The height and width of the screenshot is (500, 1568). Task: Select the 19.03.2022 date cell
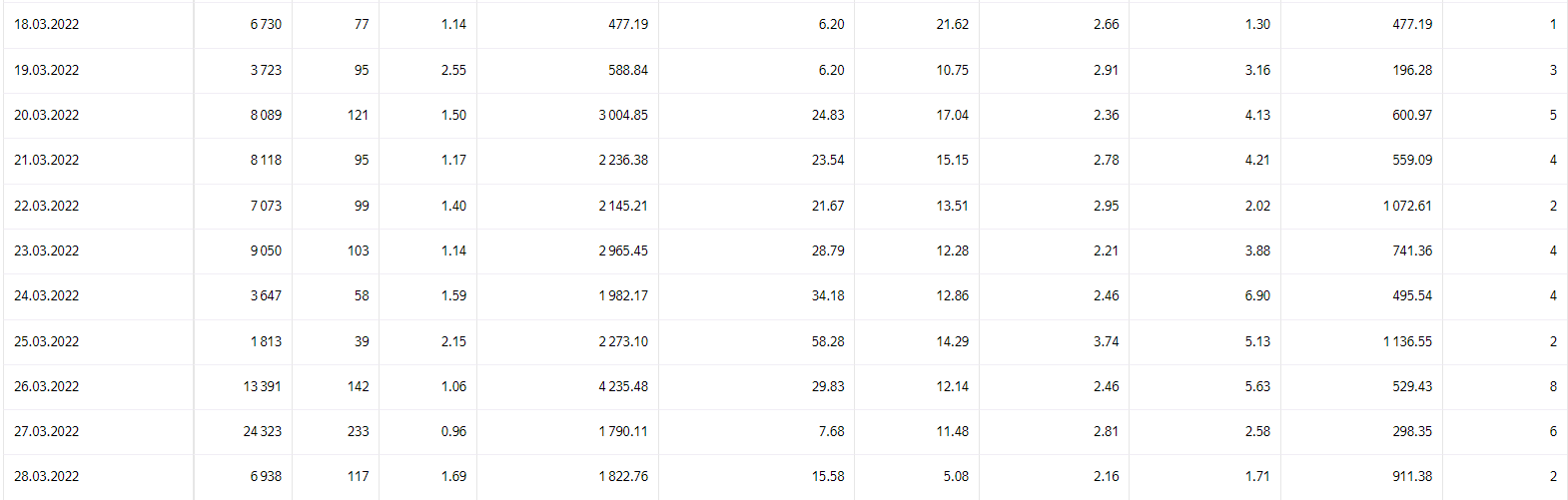47,70
